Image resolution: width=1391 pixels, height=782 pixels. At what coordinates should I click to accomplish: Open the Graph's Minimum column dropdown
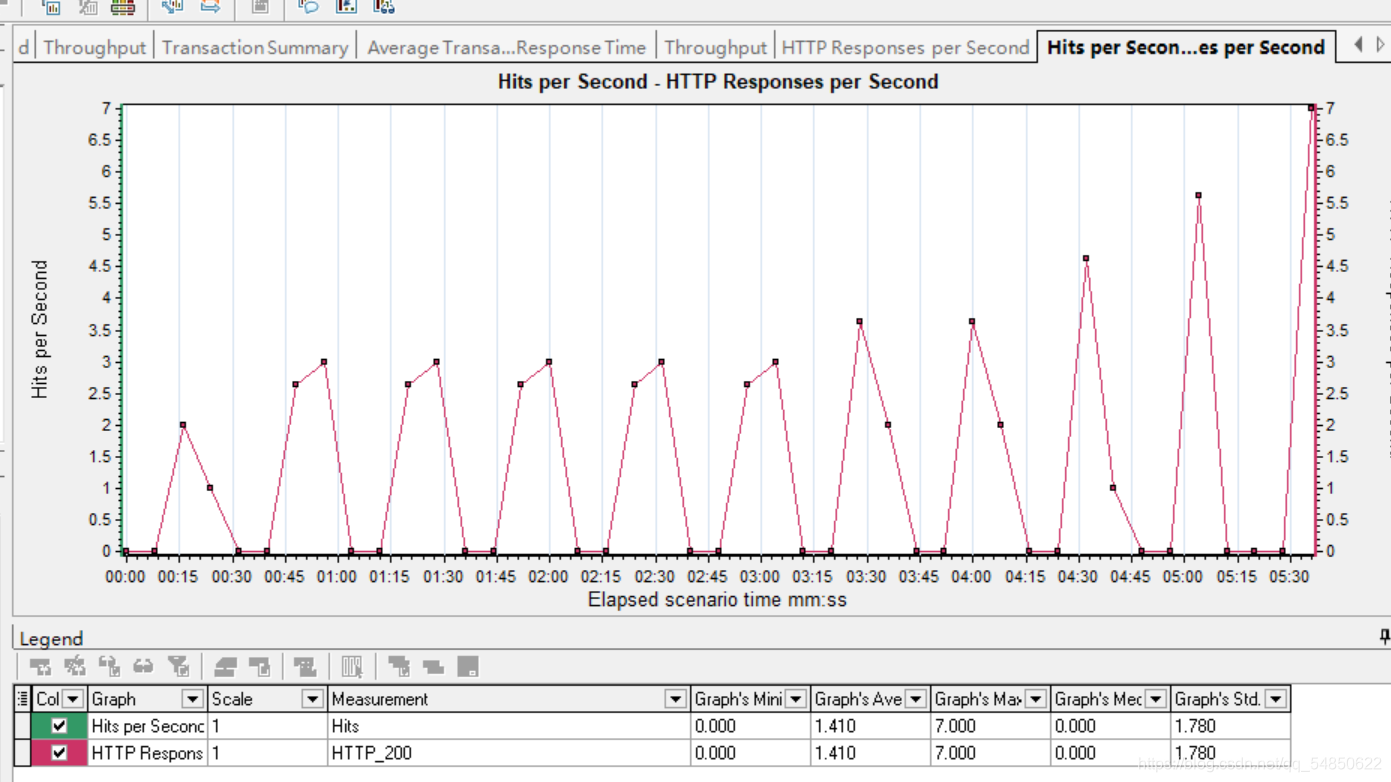(x=796, y=699)
